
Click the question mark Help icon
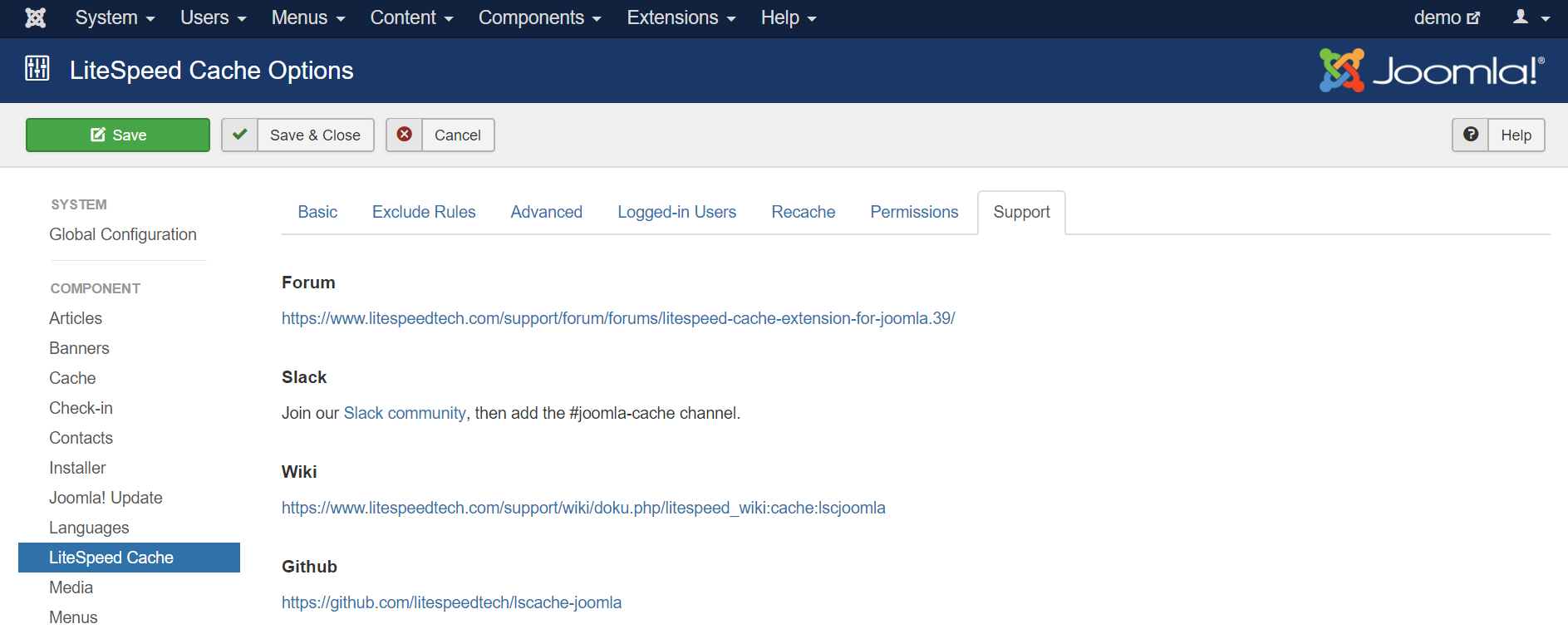click(x=1471, y=135)
